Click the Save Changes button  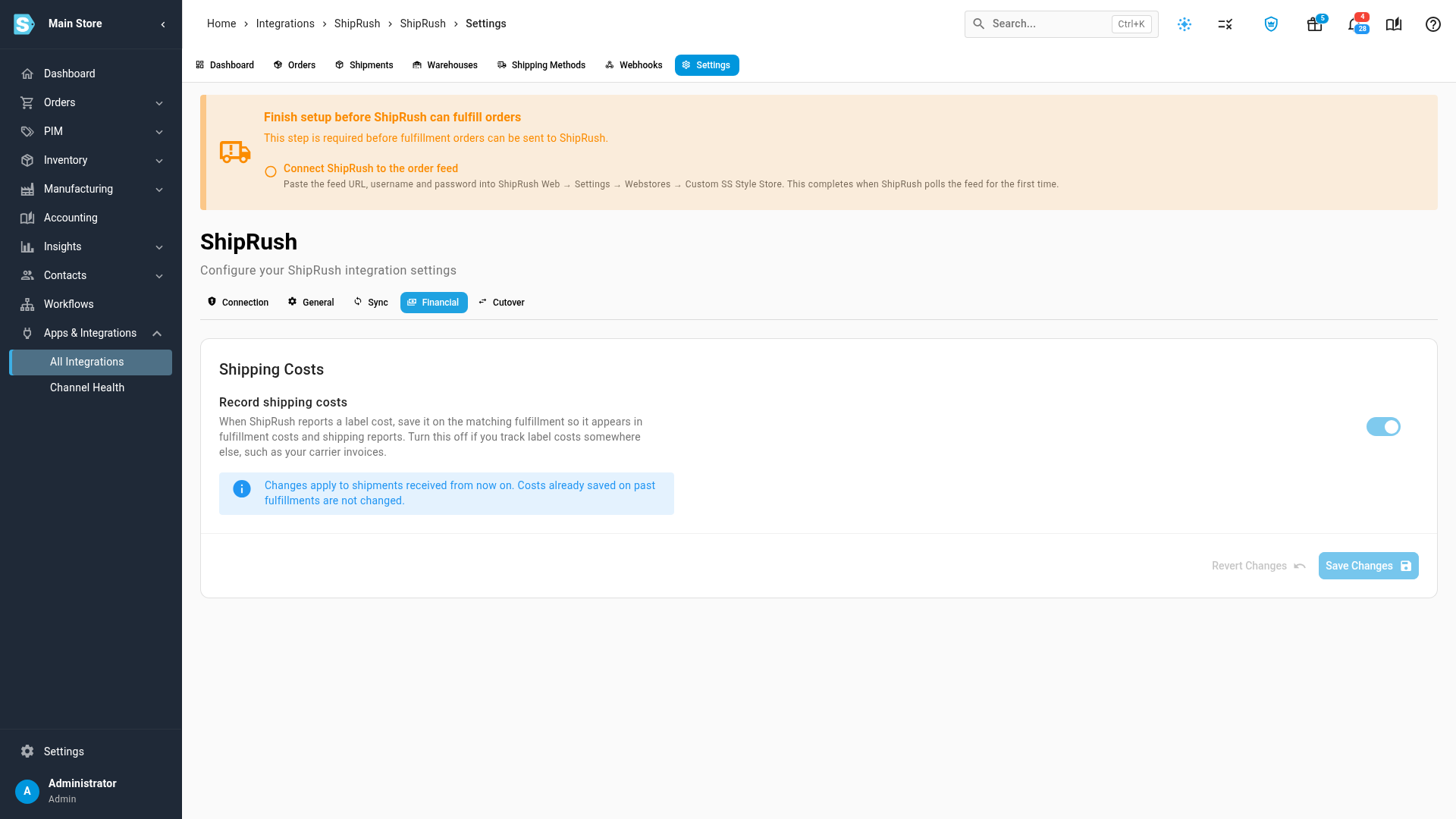(1368, 566)
